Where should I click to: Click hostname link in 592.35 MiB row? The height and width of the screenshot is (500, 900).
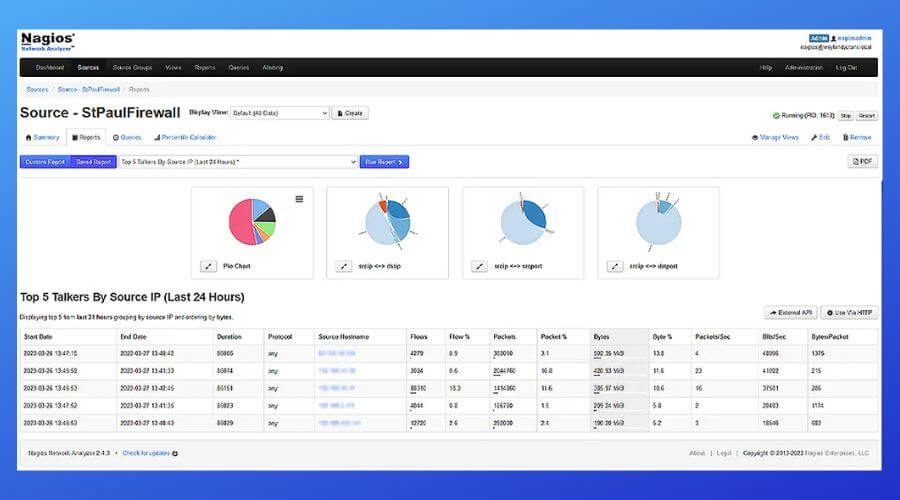(337, 354)
